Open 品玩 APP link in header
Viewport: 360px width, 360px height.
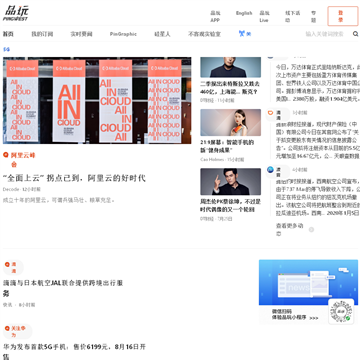[x=215, y=17]
